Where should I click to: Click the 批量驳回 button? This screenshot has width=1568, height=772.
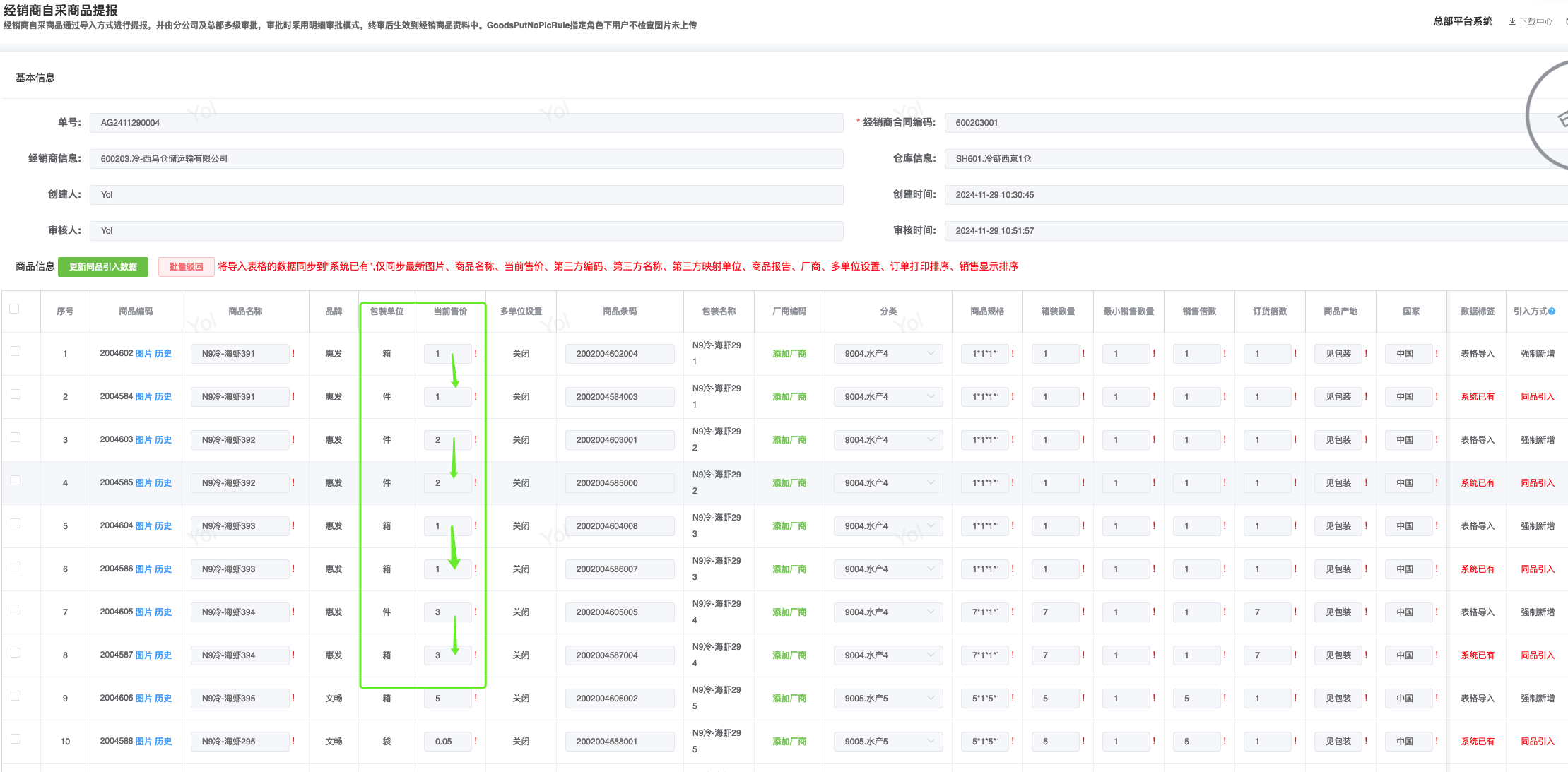click(186, 267)
